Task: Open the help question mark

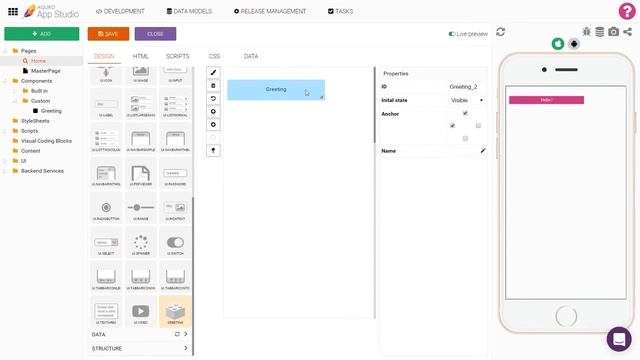Action: [627, 11]
